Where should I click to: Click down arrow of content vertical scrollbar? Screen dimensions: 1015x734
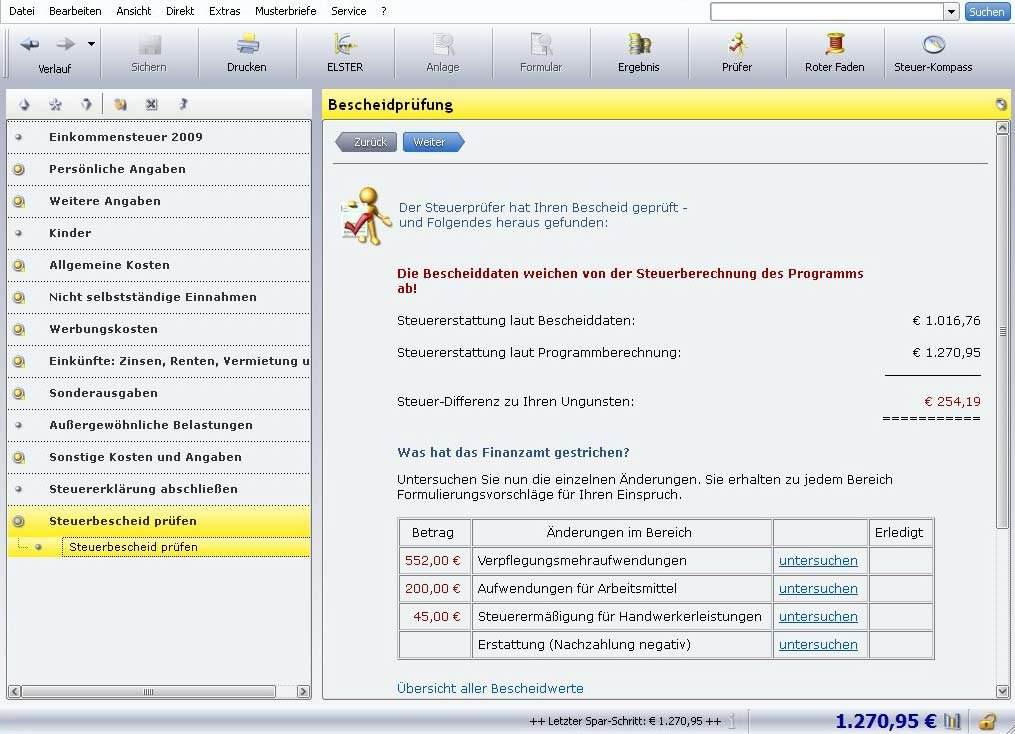point(1002,691)
